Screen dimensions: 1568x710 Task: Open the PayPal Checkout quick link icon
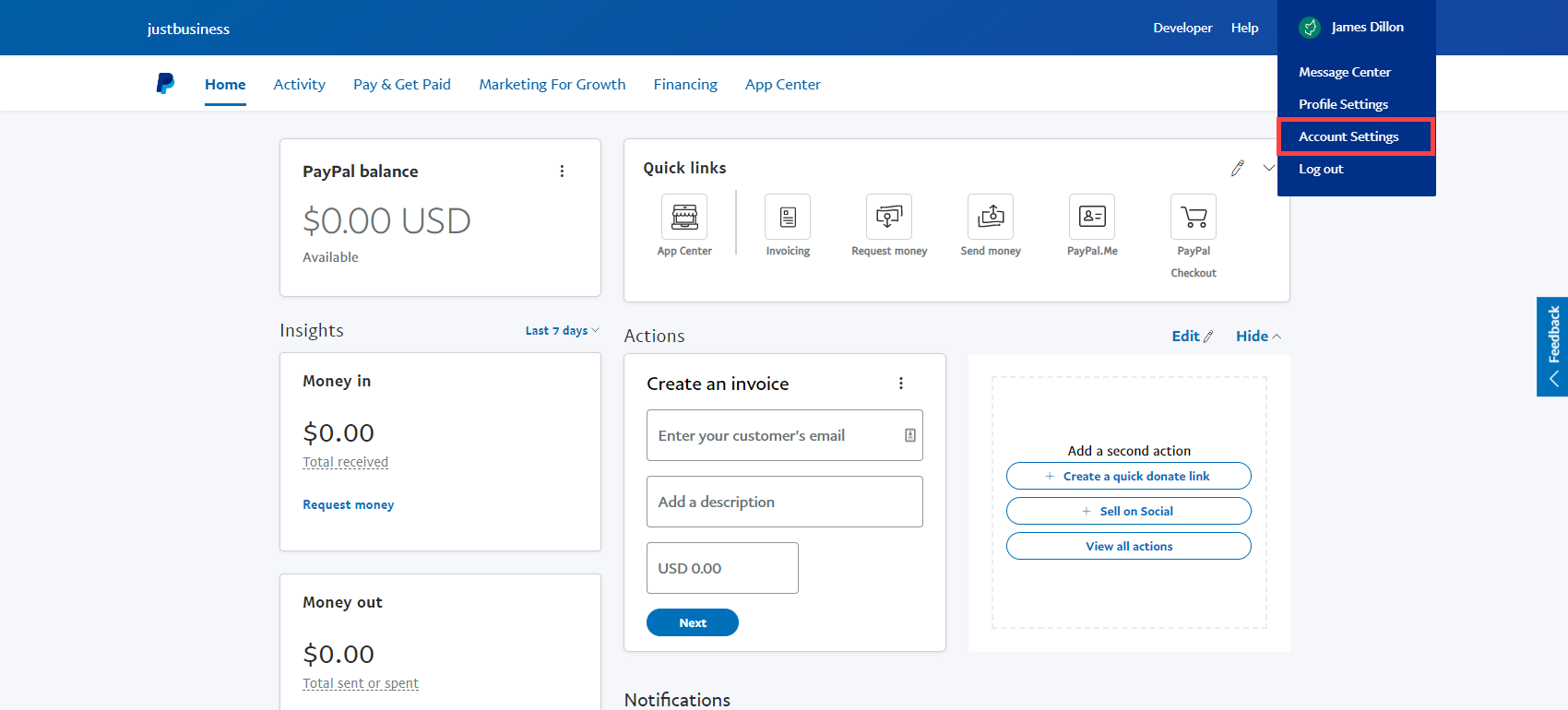pyautogui.click(x=1194, y=217)
